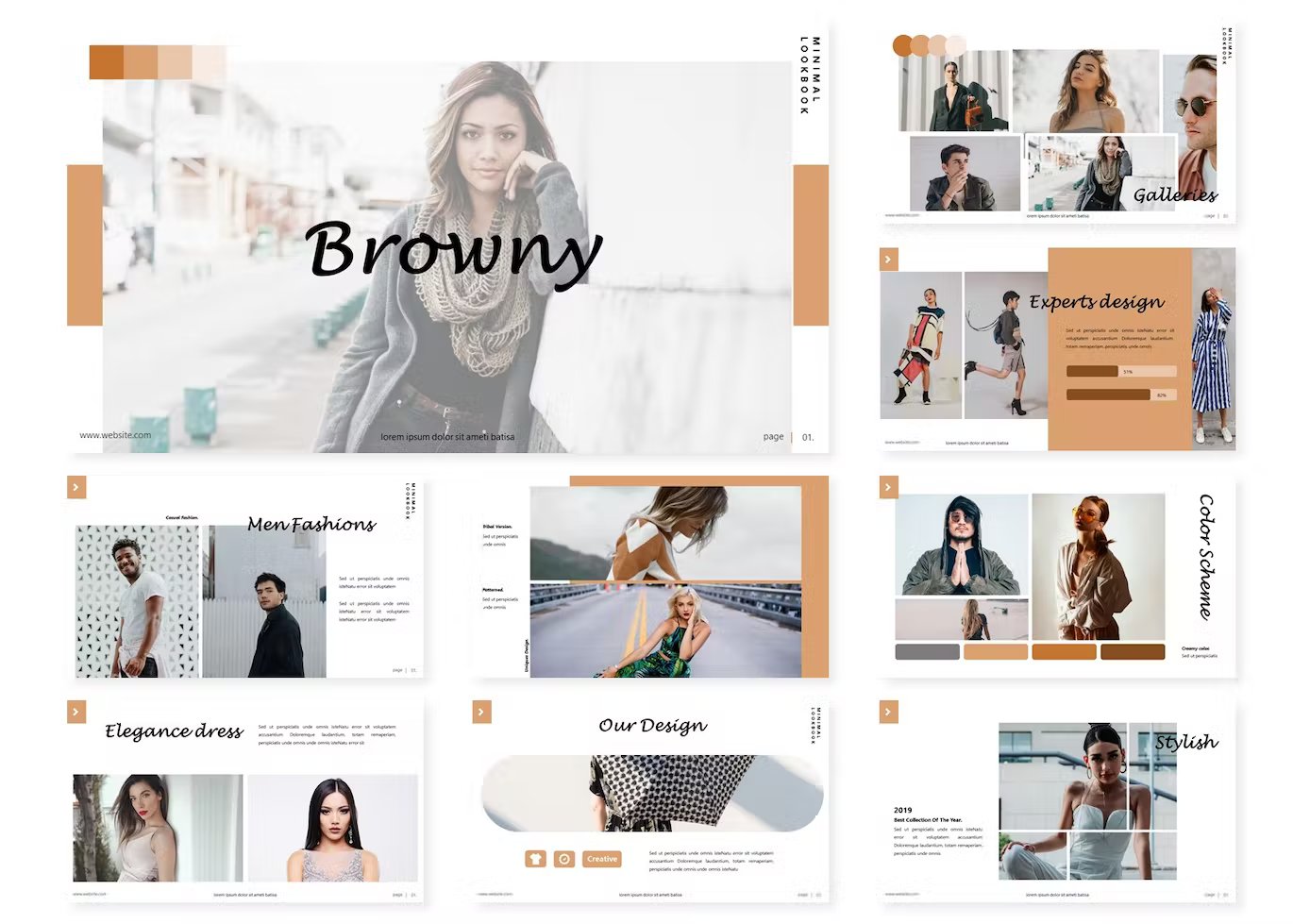
Task: Select the man in white t-shirt photo
Action: pyautogui.click(x=138, y=601)
